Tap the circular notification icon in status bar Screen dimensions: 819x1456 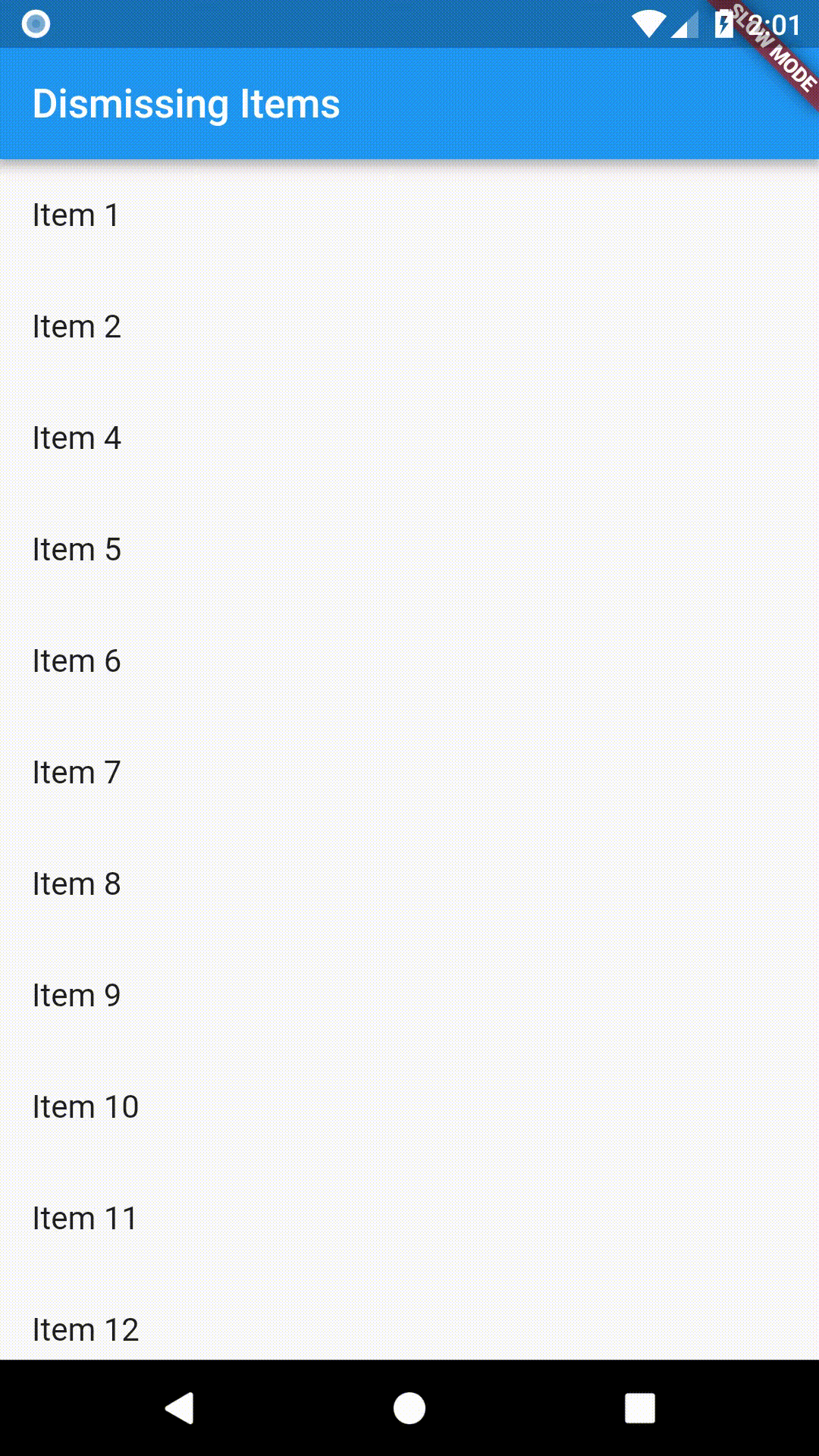point(36,24)
